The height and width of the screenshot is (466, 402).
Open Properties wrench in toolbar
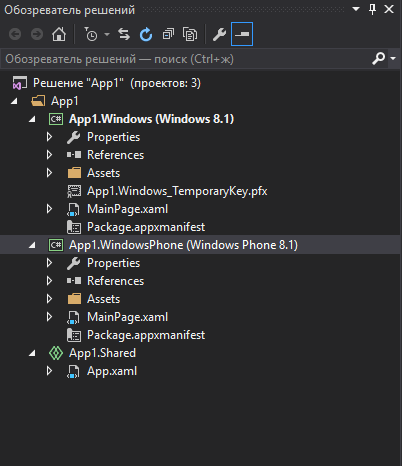219,34
